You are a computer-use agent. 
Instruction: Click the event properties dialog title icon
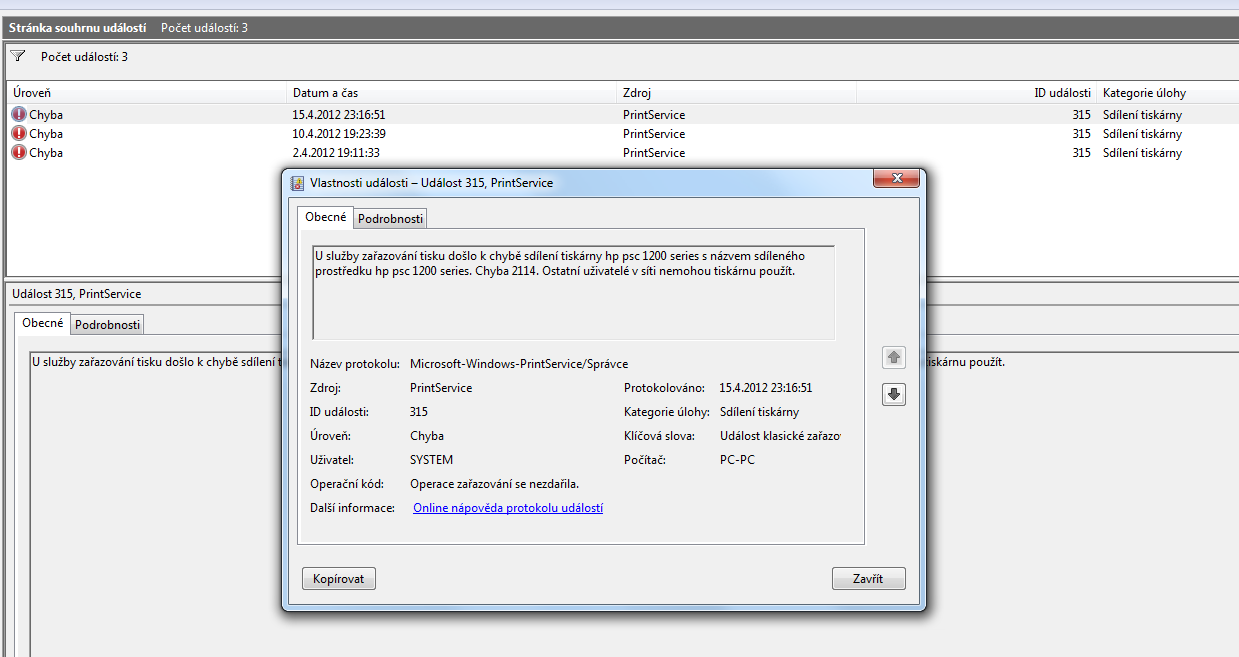pyautogui.click(x=298, y=183)
